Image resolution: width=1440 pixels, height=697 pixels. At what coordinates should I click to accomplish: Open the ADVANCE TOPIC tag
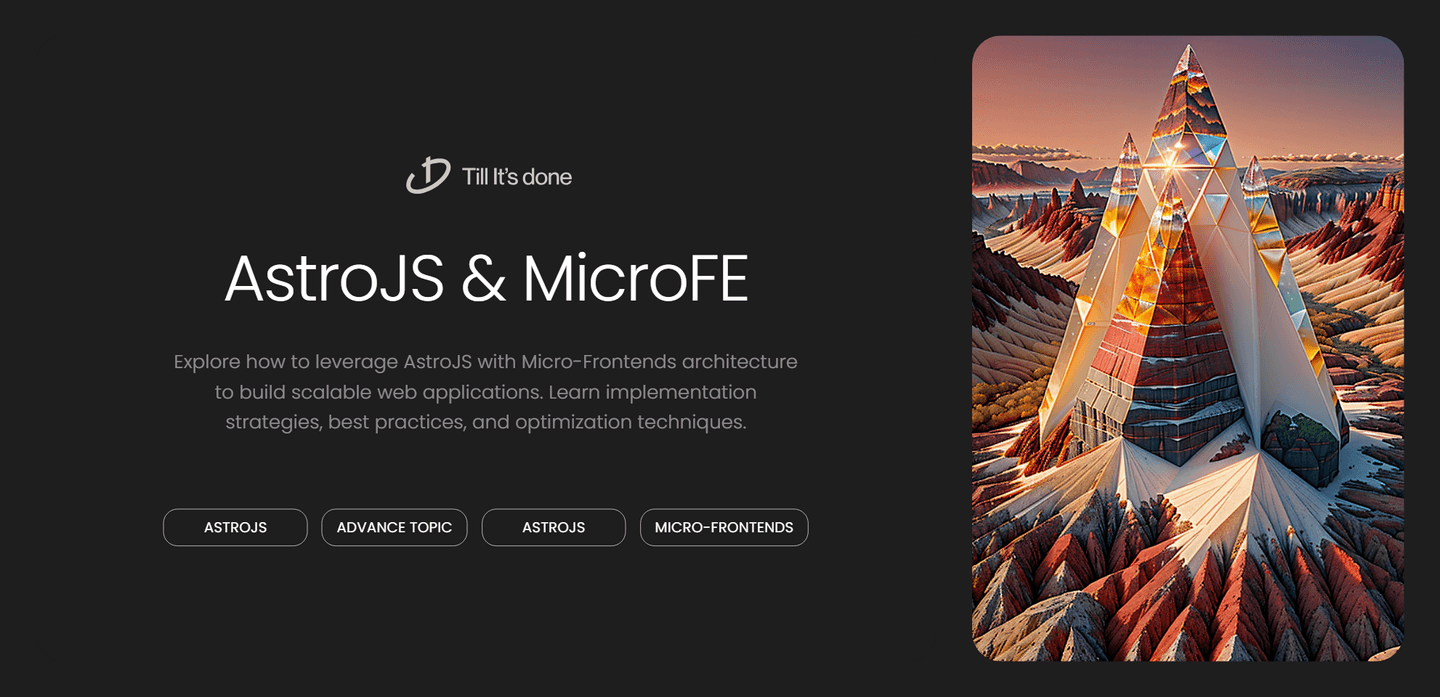(x=394, y=527)
